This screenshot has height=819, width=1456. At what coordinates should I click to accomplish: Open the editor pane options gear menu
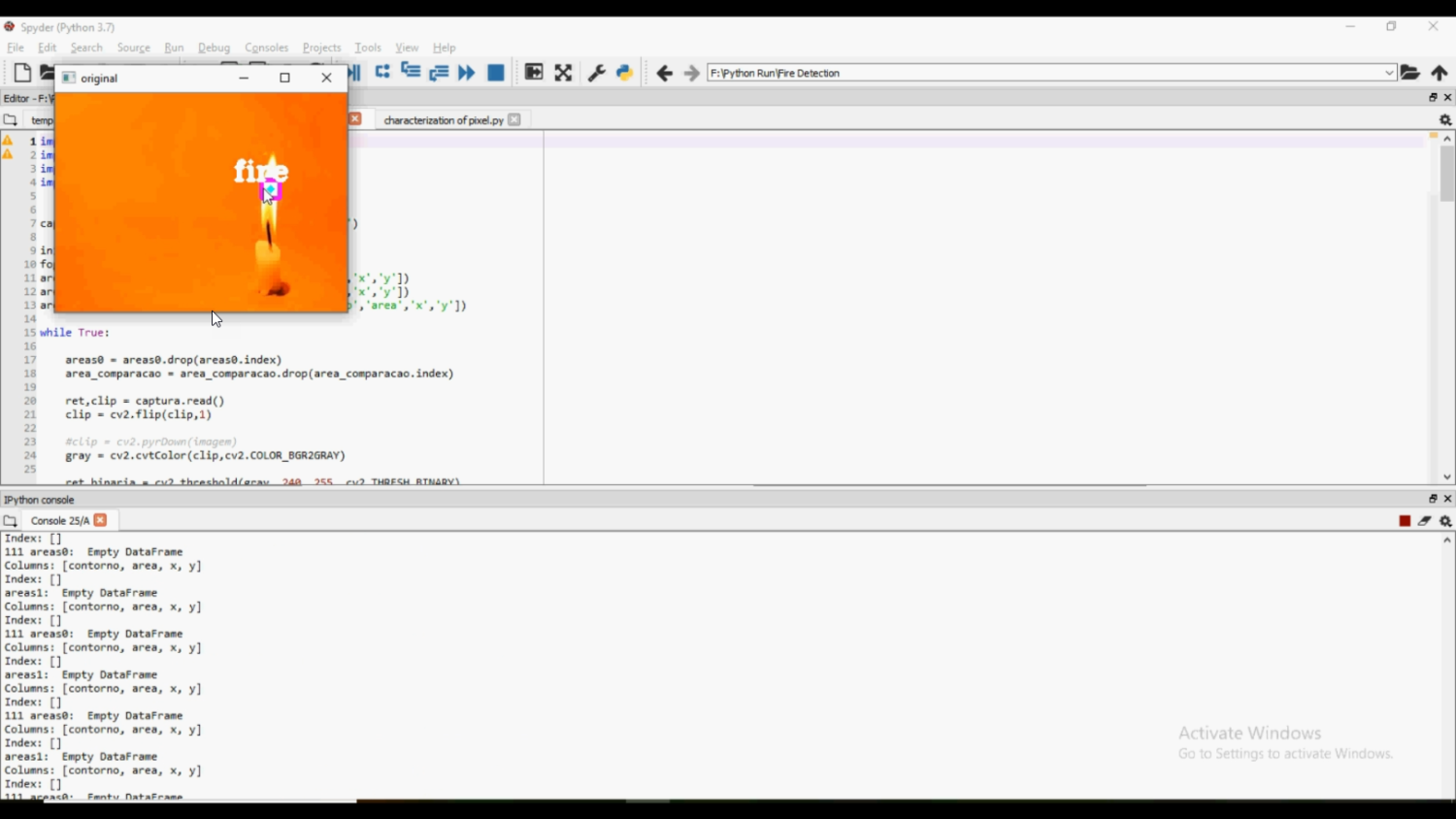(x=1445, y=120)
